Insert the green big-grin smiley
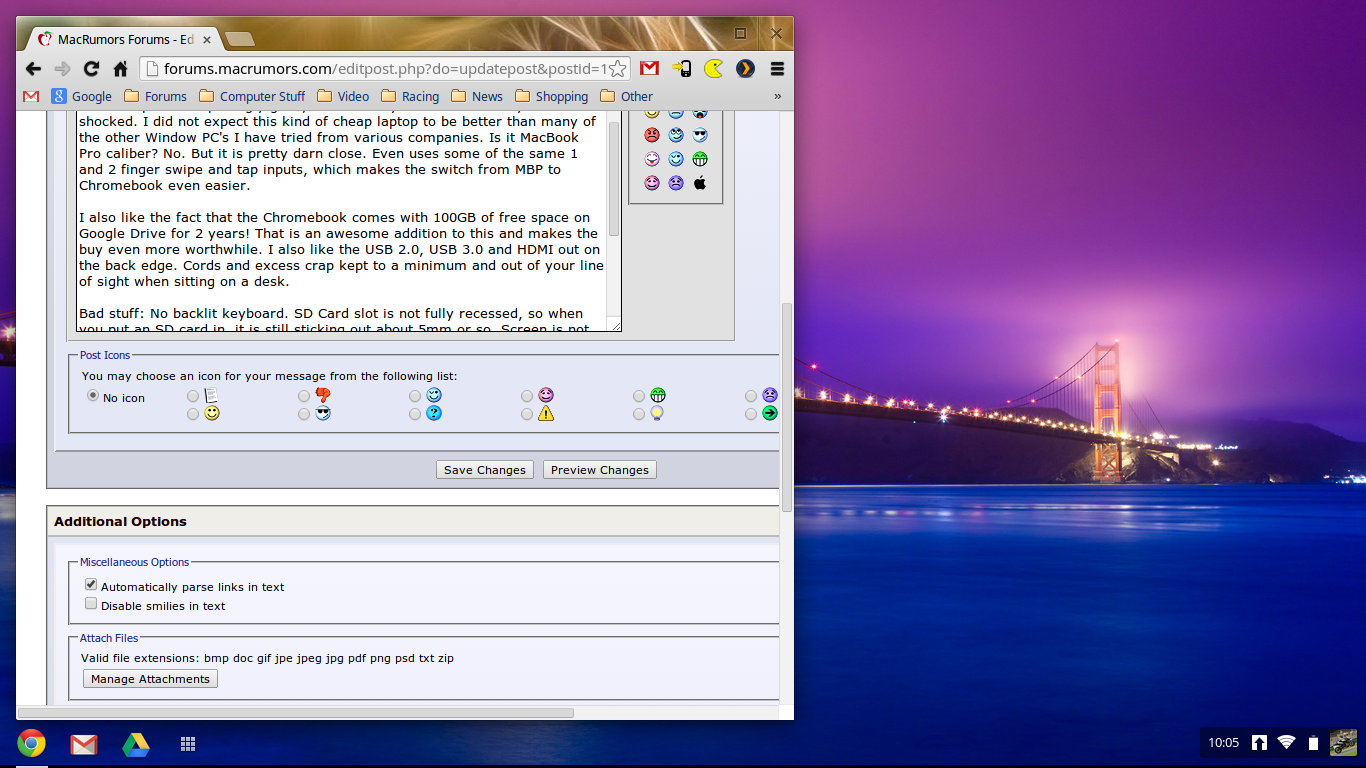The height and width of the screenshot is (768, 1366). coord(700,159)
